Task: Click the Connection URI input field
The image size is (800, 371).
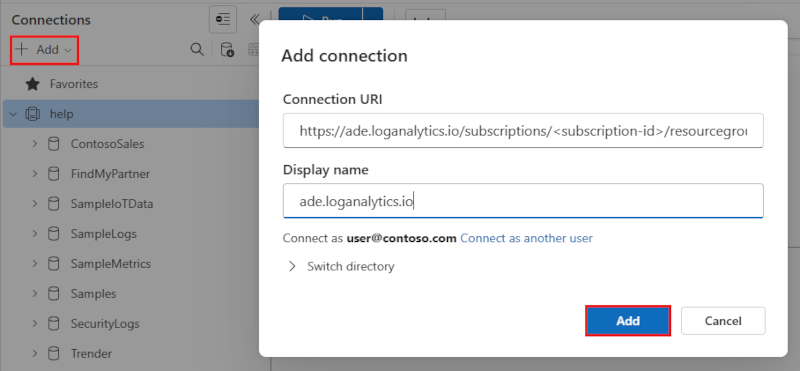Action: 523,131
